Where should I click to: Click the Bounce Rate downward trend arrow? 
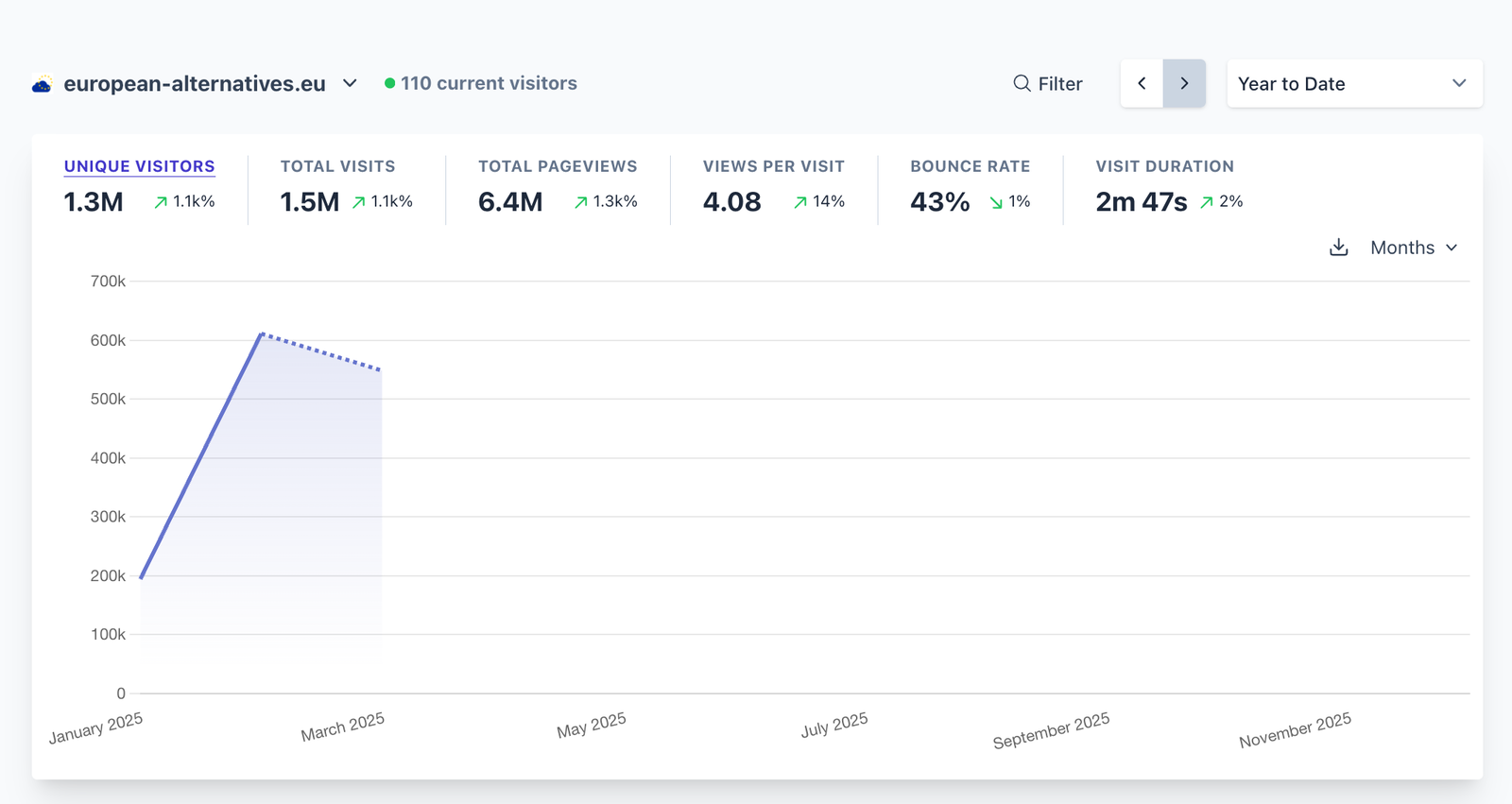996,202
